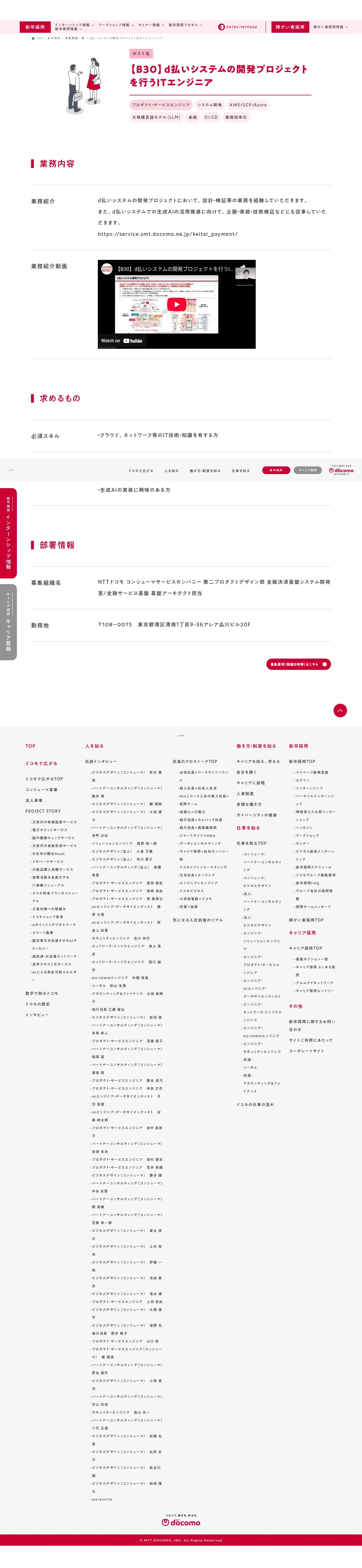Click footer 法人事業 link
This screenshot has height=1568, width=362.
coord(34,801)
